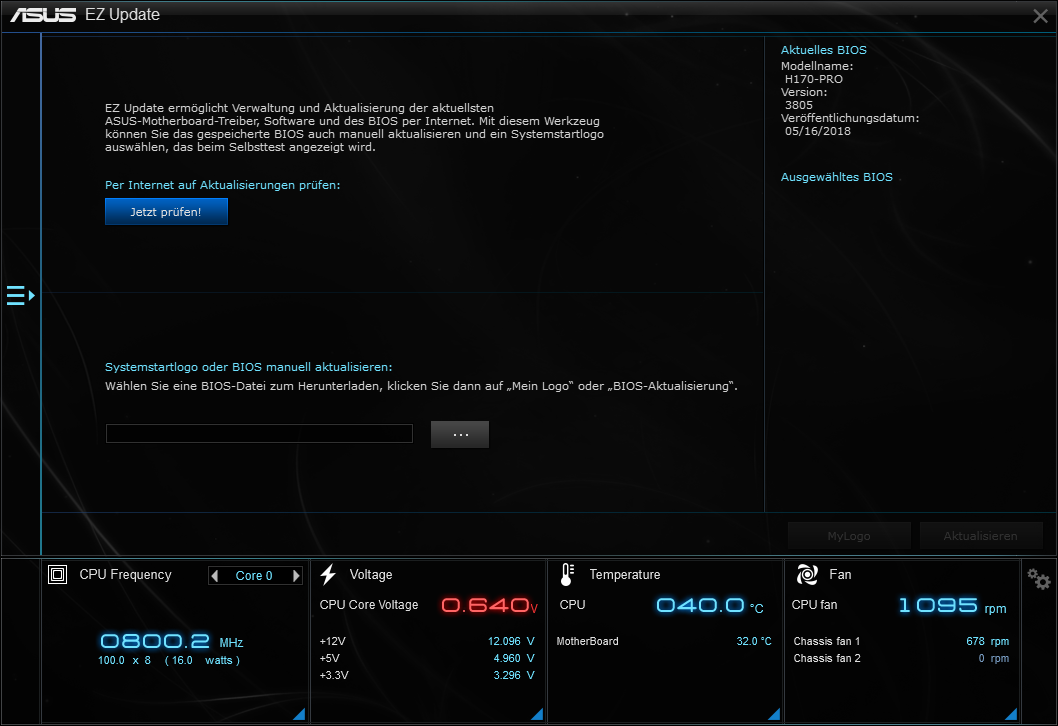Browse for BIOS file with ... button
The width and height of the screenshot is (1058, 726).
pos(460,435)
